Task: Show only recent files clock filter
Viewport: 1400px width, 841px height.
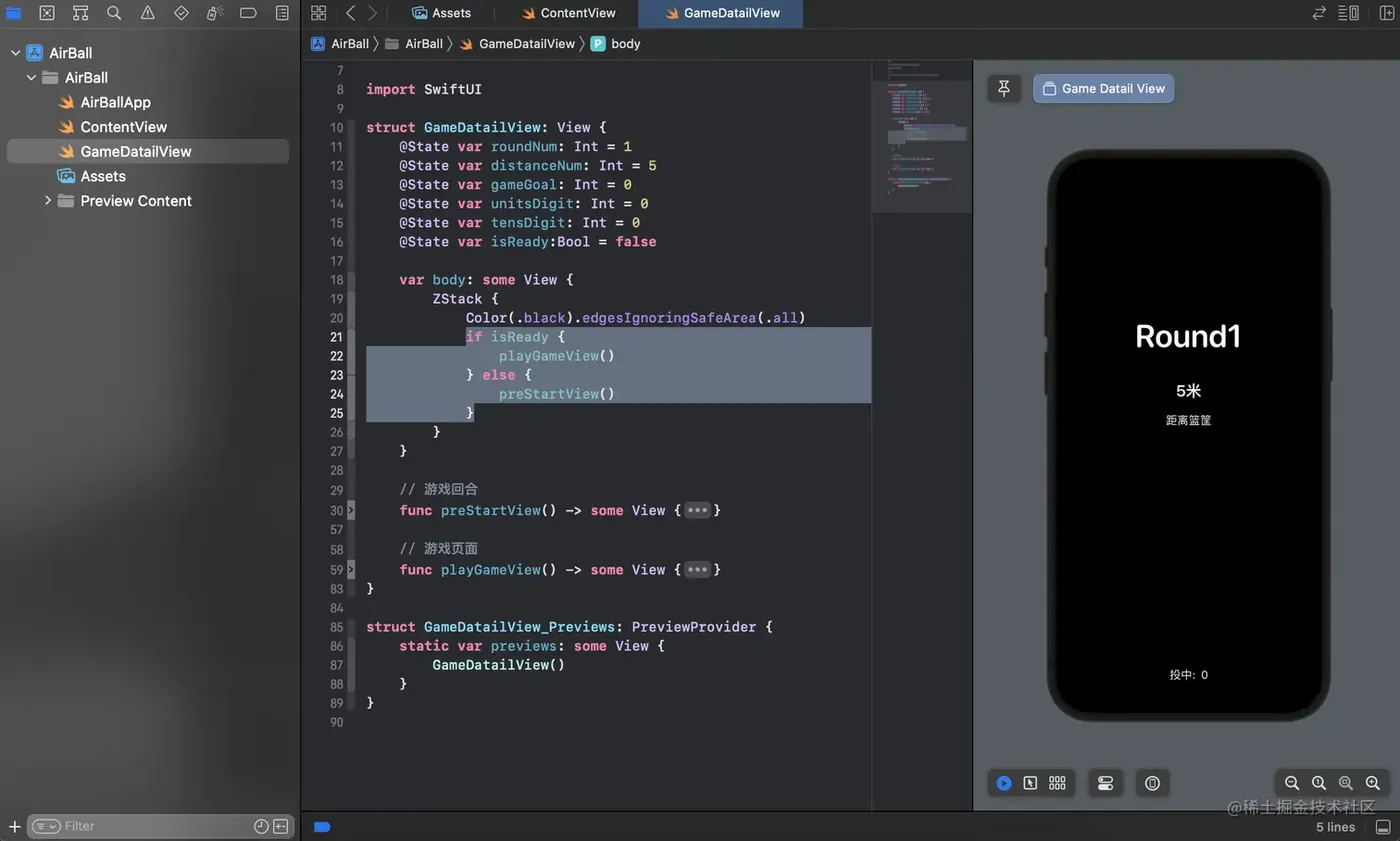Action: click(x=261, y=826)
